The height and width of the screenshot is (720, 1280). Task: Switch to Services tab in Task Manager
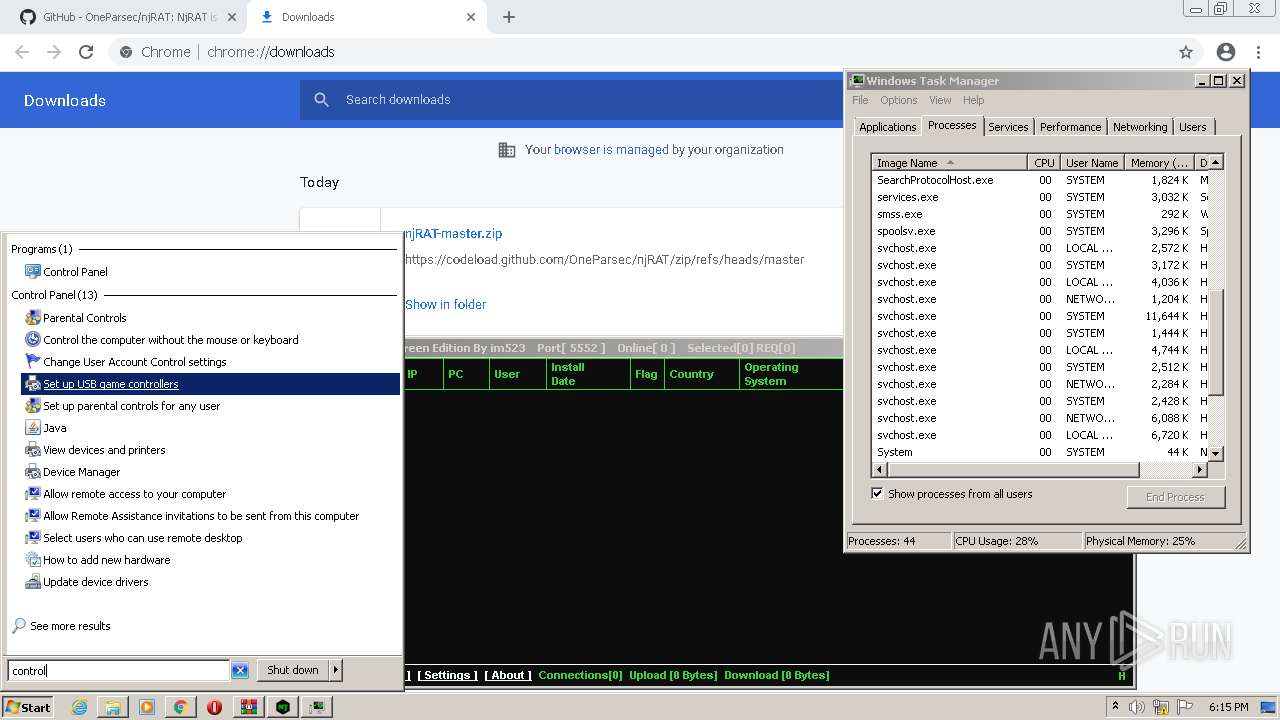pos(1008,127)
